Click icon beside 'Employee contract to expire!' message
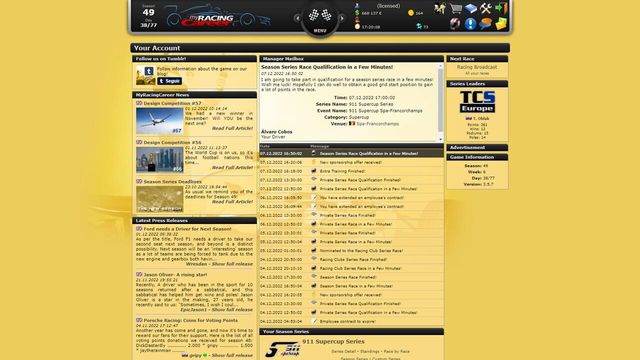The width and height of the screenshot is (640, 360). pyautogui.click(x=313, y=321)
